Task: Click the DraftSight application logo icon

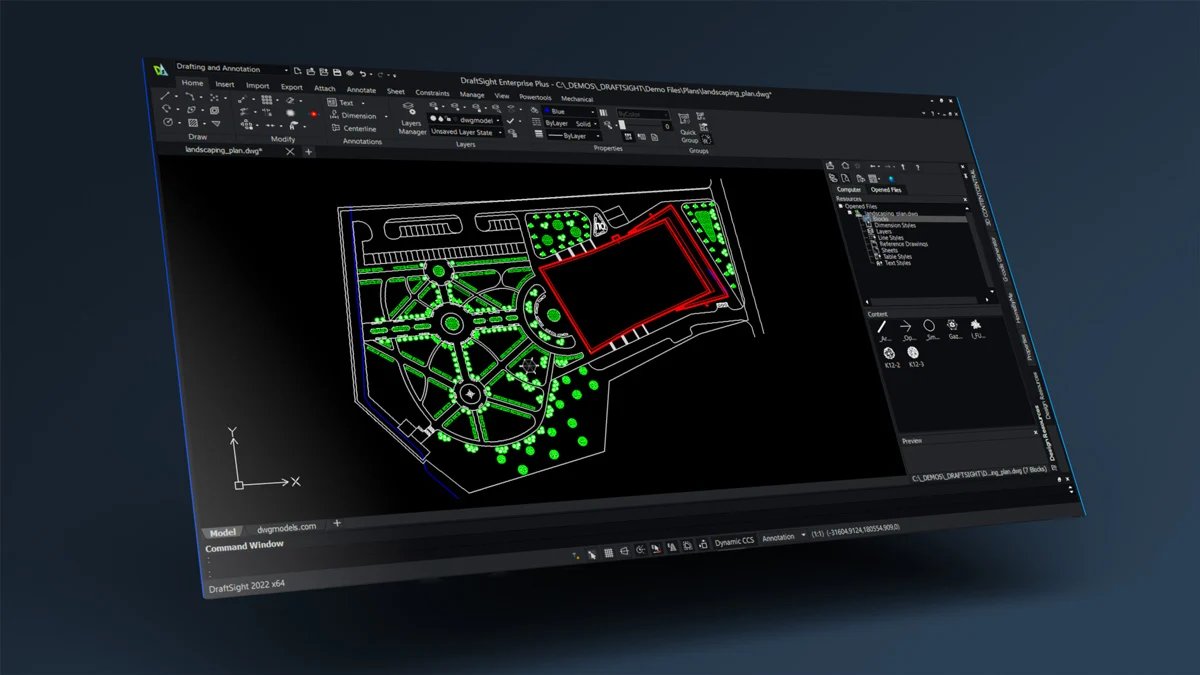Action: (160, 69)
